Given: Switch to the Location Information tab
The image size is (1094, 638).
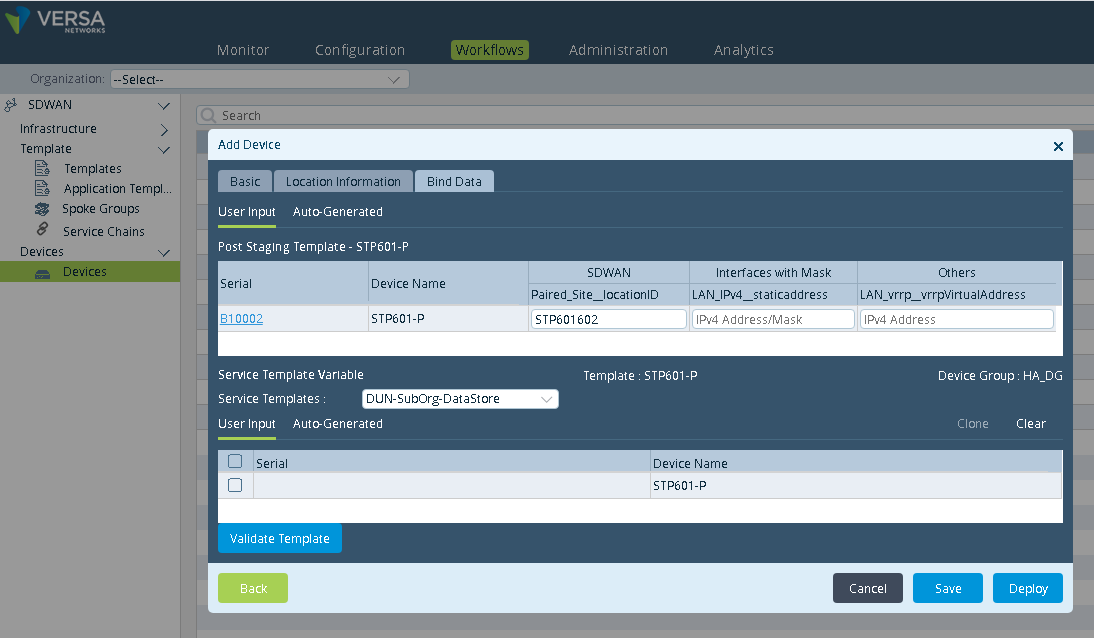Looking at the screenshot, I should click(343, 181).
